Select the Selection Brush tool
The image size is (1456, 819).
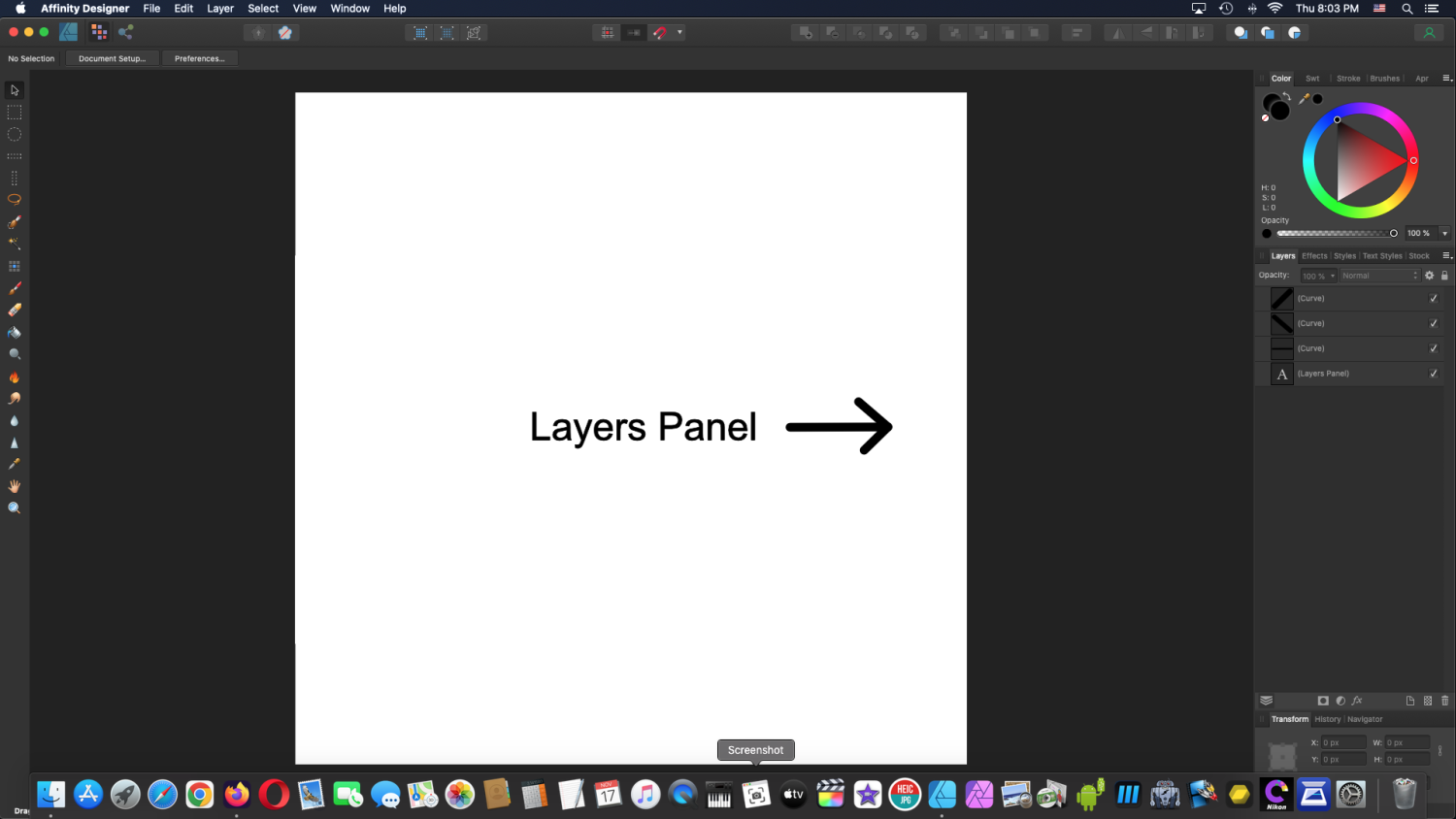(x=15, y=222)
